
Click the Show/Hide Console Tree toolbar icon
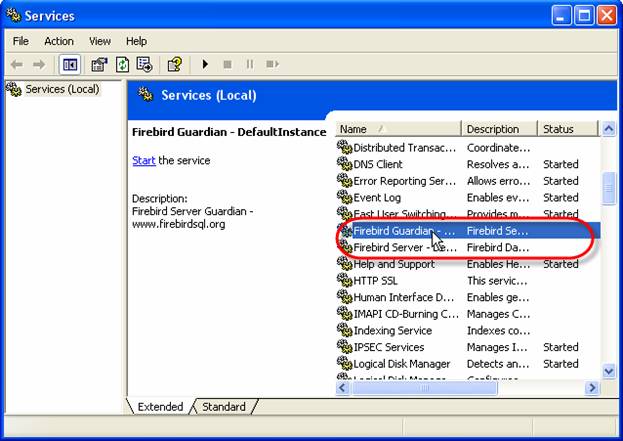point(70,65)
